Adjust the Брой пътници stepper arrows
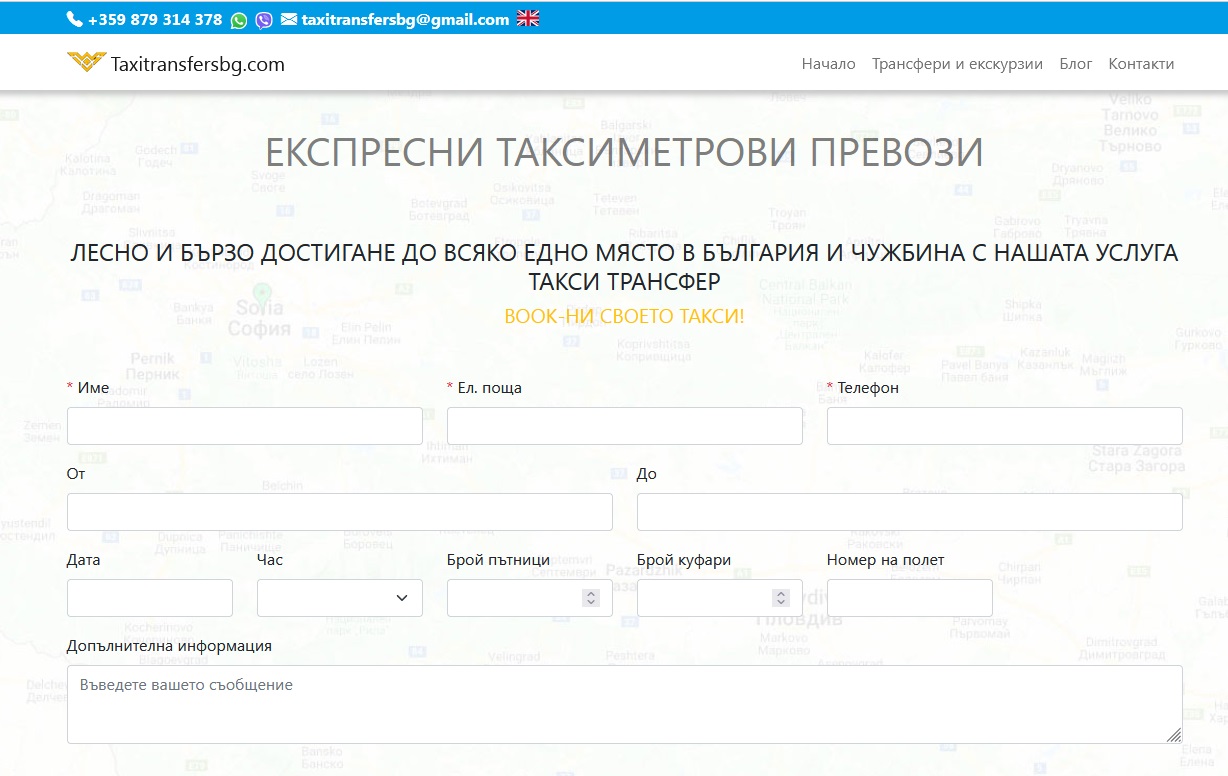Image resolution: width=1228 pixels, height=776 pixels. click(591, 598)
